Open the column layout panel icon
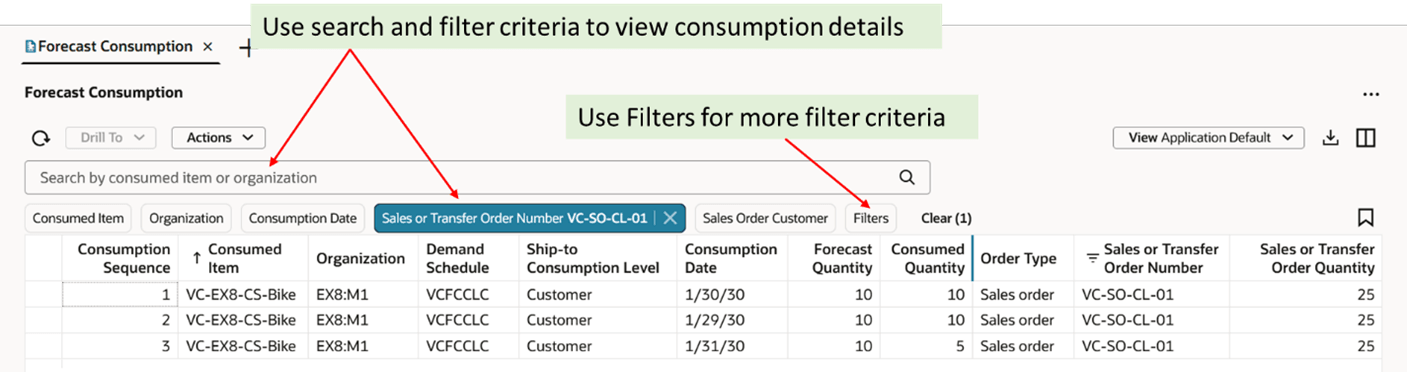 (x=1366, y=138)
